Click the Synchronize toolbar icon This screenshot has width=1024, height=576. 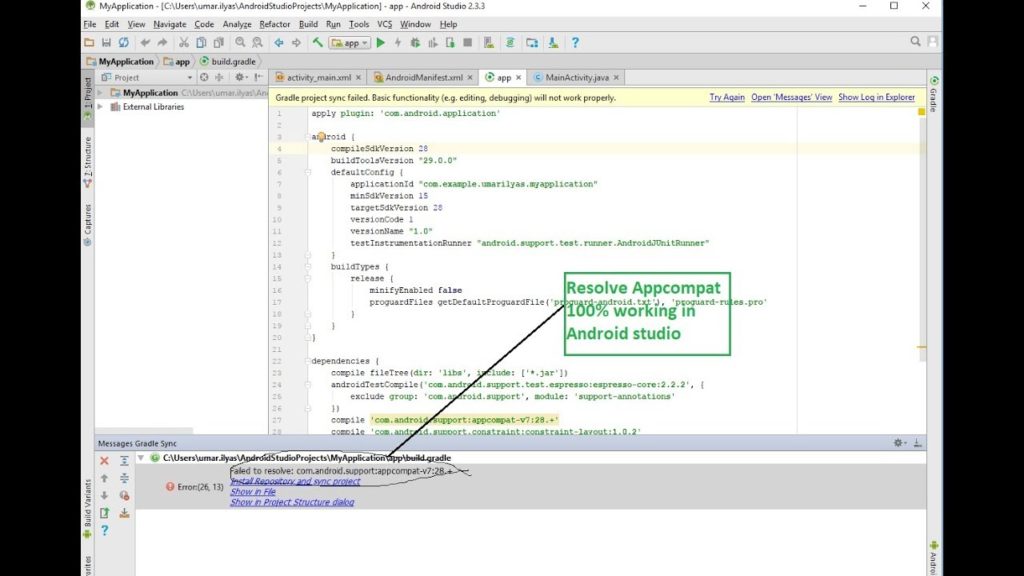point(123,42)
